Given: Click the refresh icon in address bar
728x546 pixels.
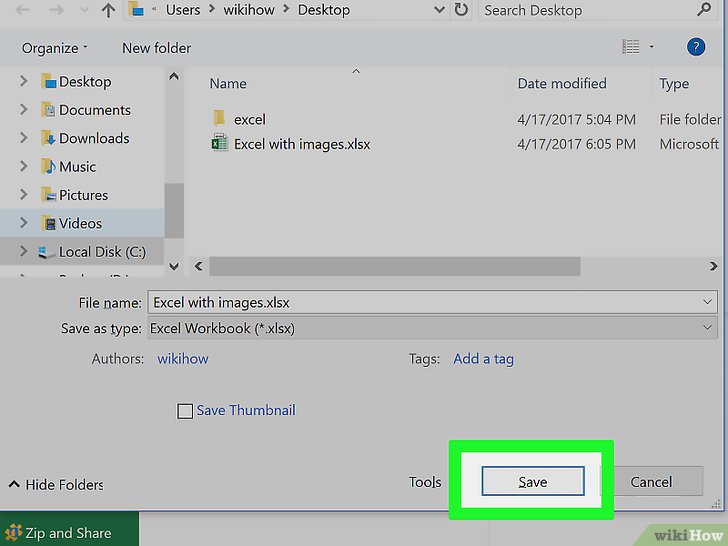Looking at the screenshot, I should tap(461, 9).
